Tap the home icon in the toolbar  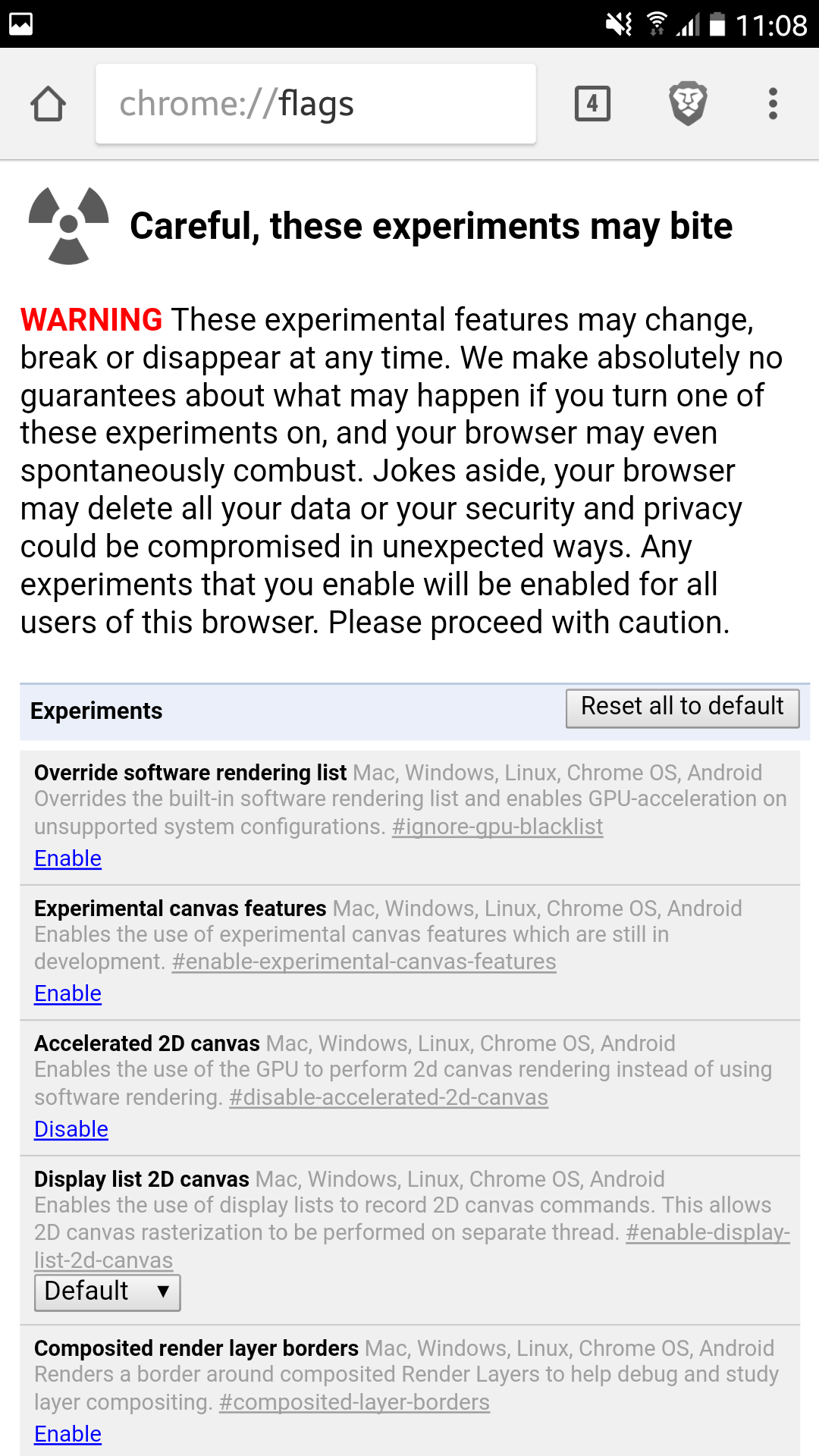coord(49,104)
